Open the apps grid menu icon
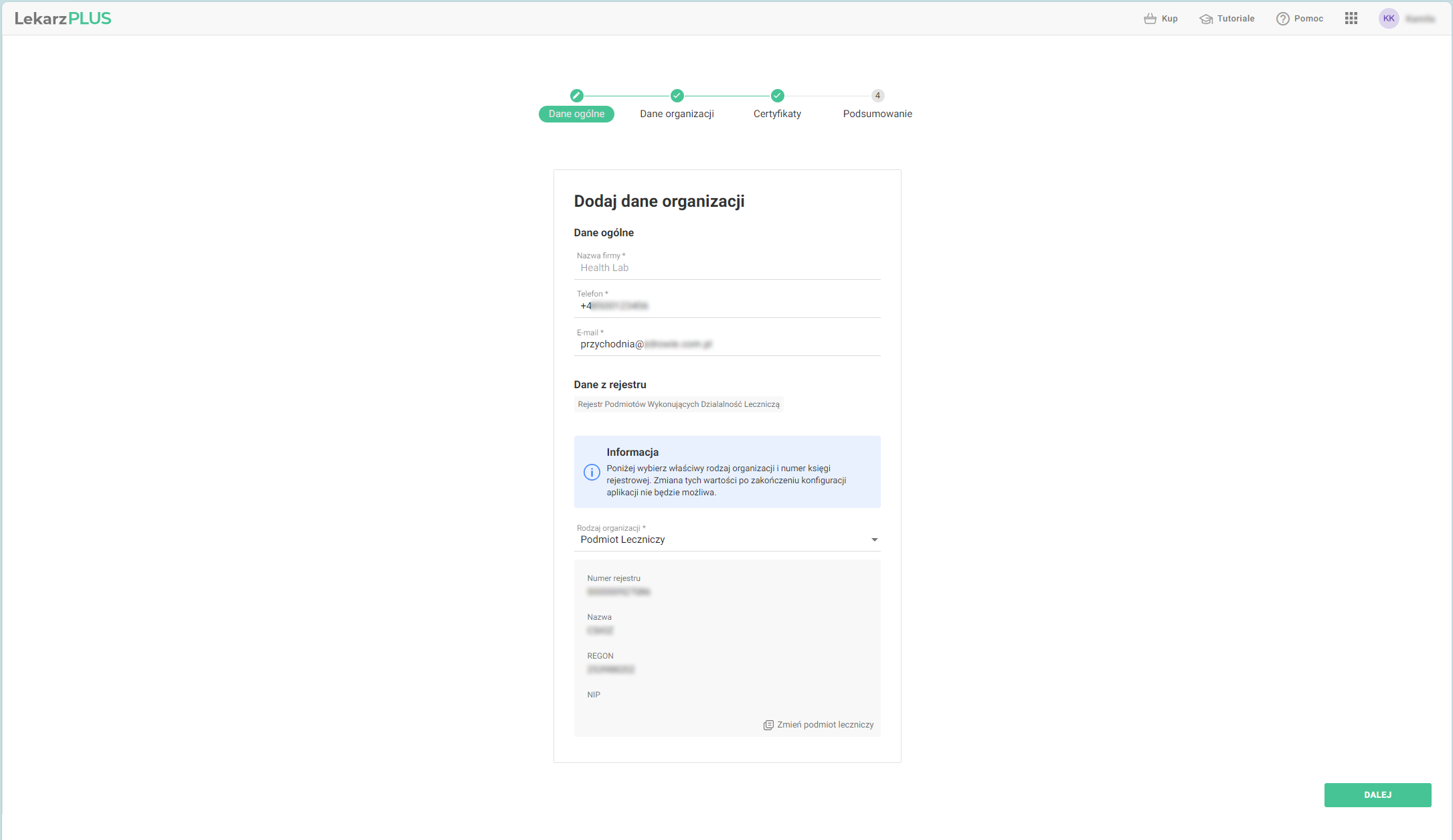 point(1351,19)
